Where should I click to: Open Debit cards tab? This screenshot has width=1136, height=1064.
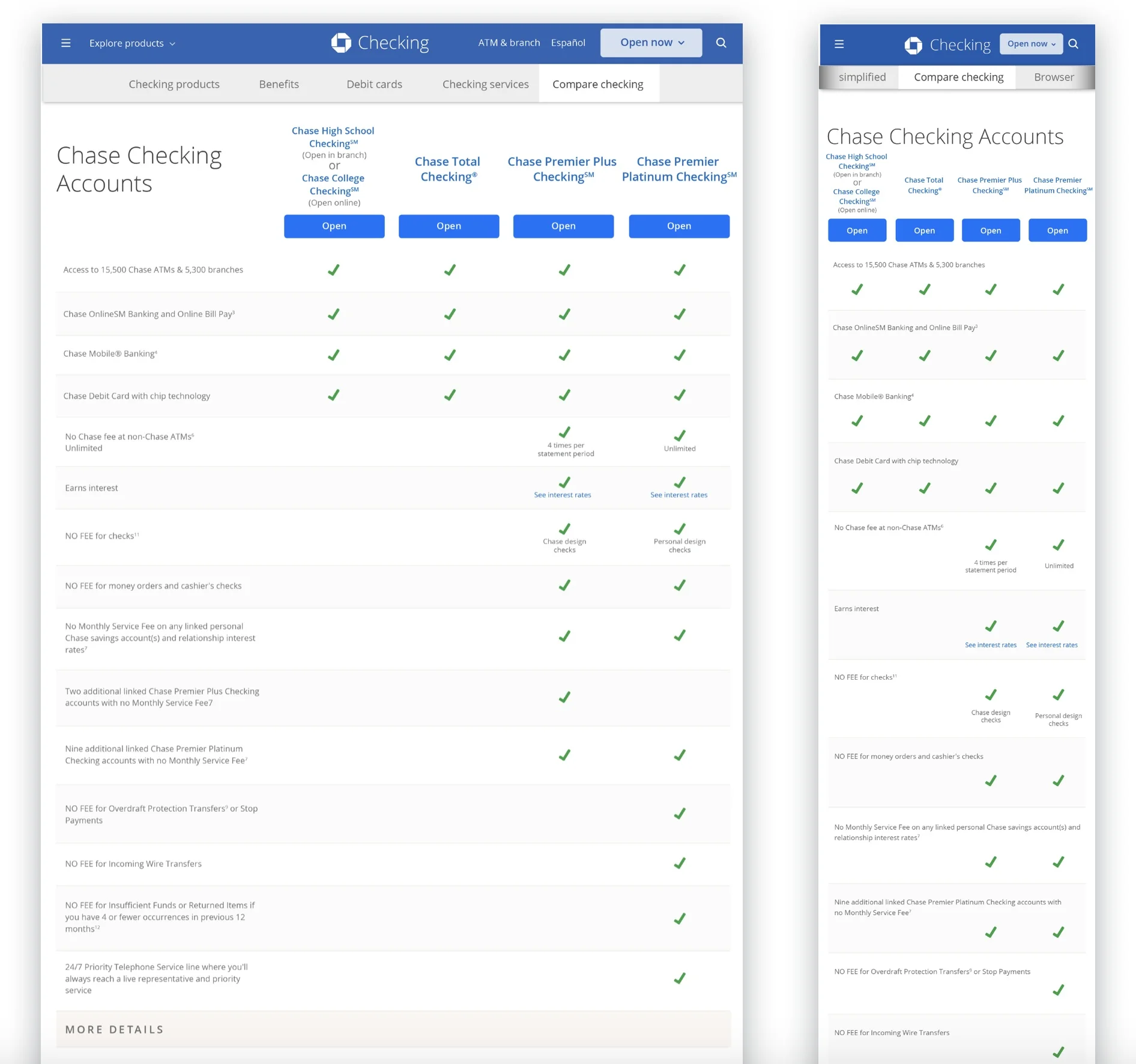374,84
